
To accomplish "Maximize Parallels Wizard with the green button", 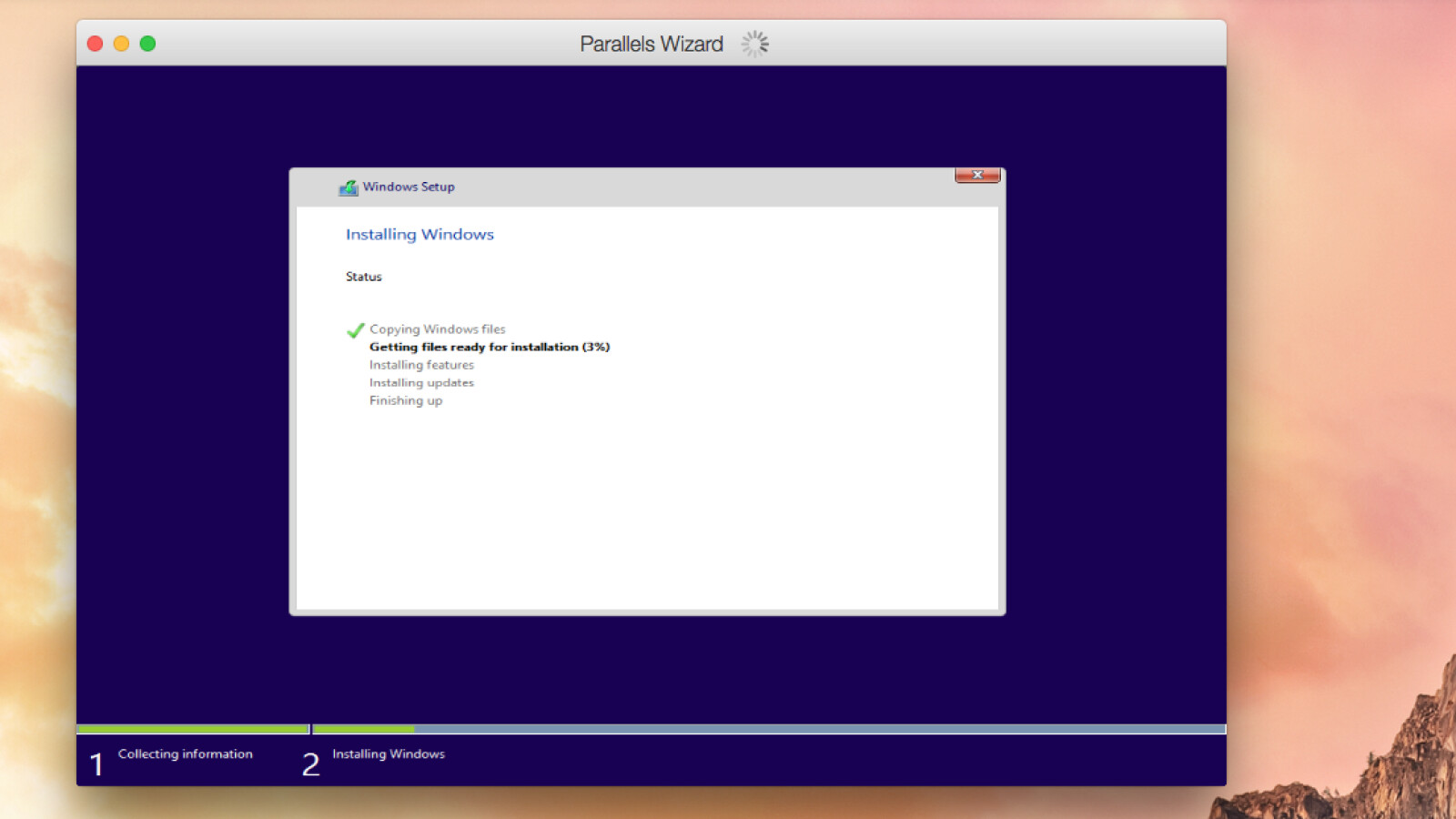I will (147, 44).
